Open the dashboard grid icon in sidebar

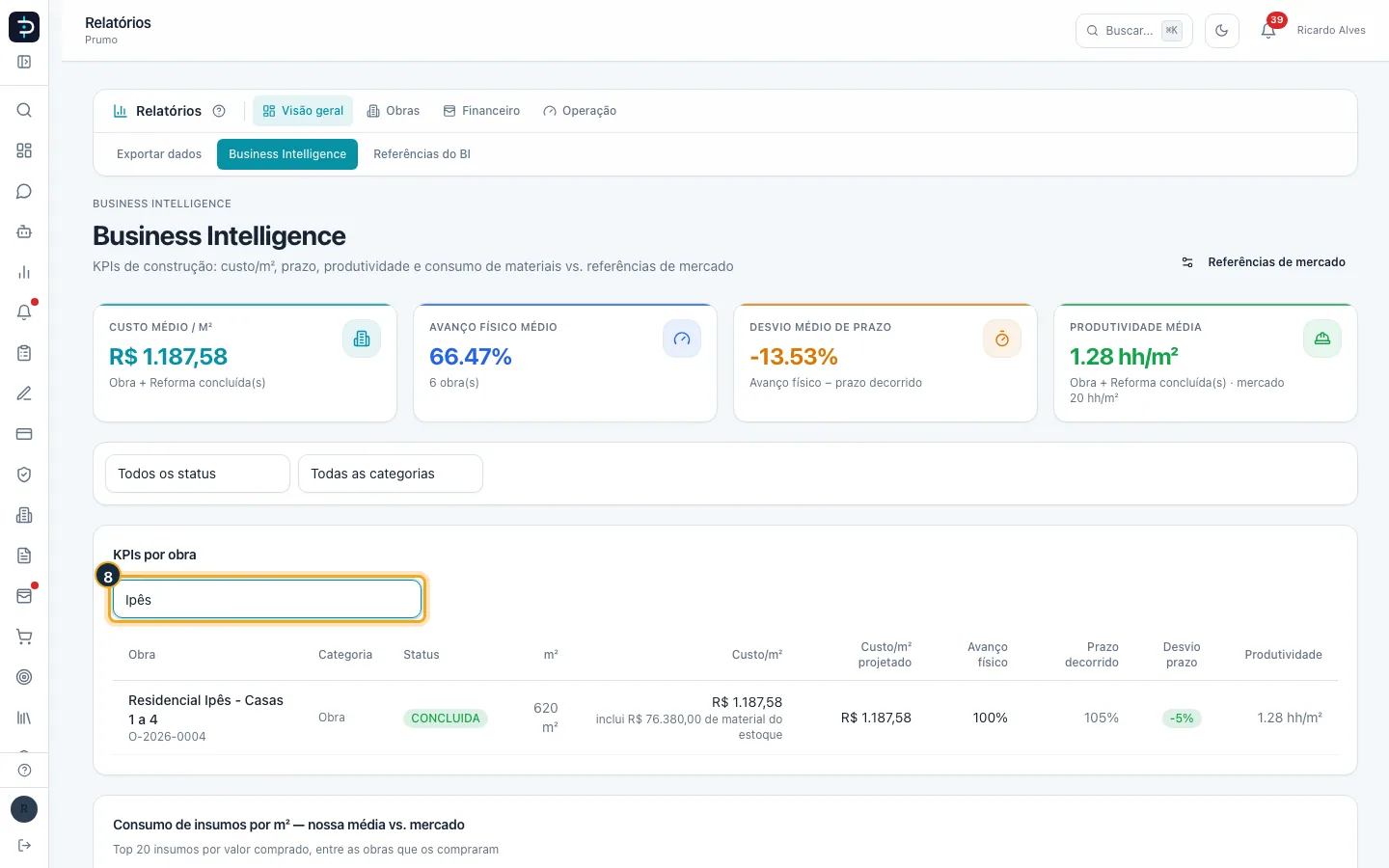pos(24,150)
